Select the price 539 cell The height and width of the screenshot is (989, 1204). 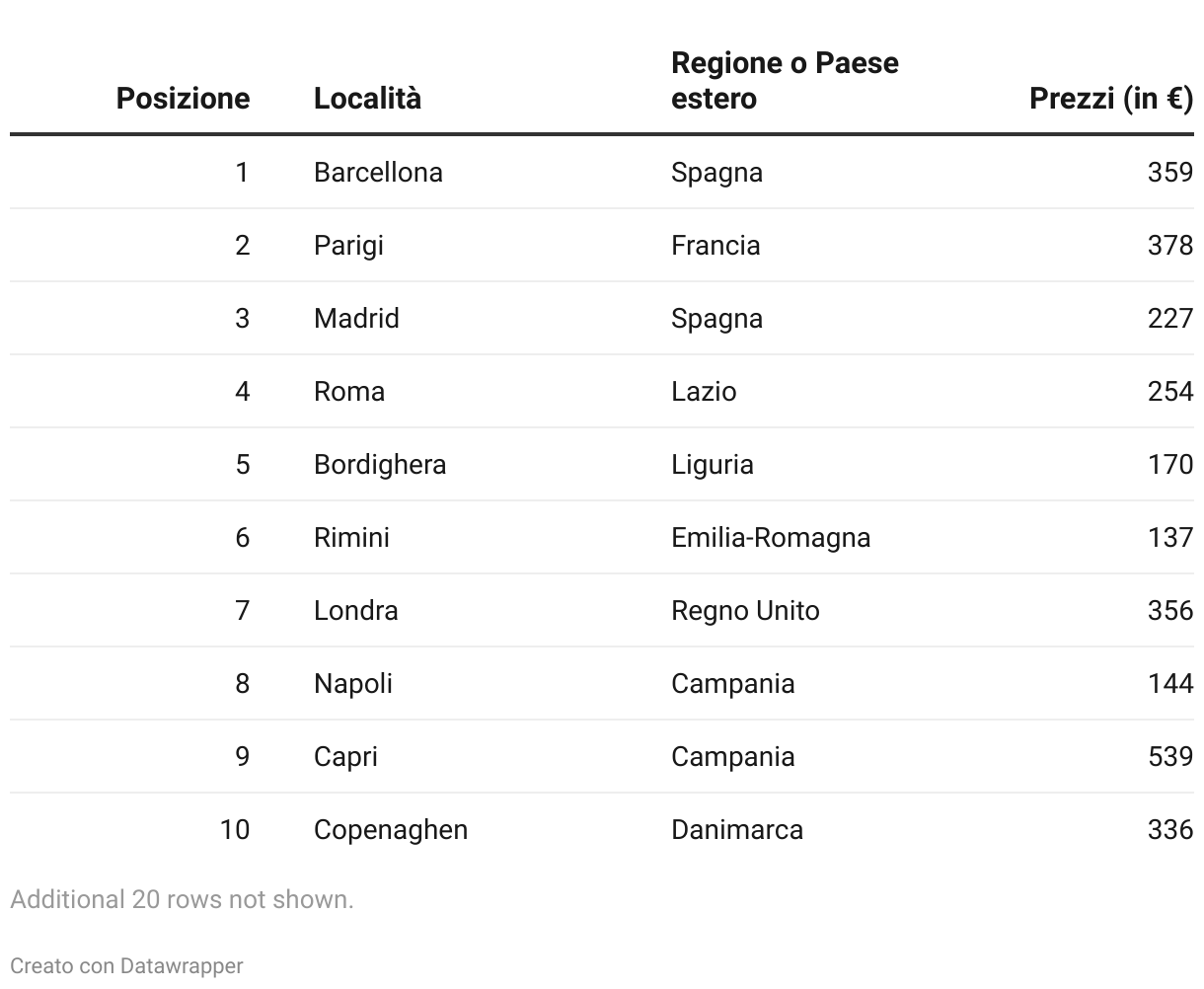coord(1170,757)
